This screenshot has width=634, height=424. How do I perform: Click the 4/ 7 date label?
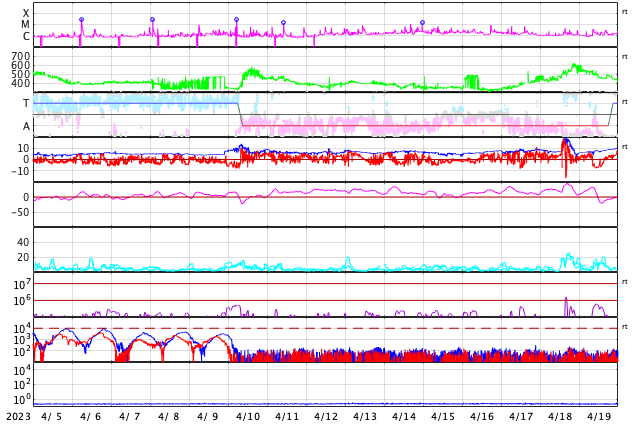click(130, 416)
